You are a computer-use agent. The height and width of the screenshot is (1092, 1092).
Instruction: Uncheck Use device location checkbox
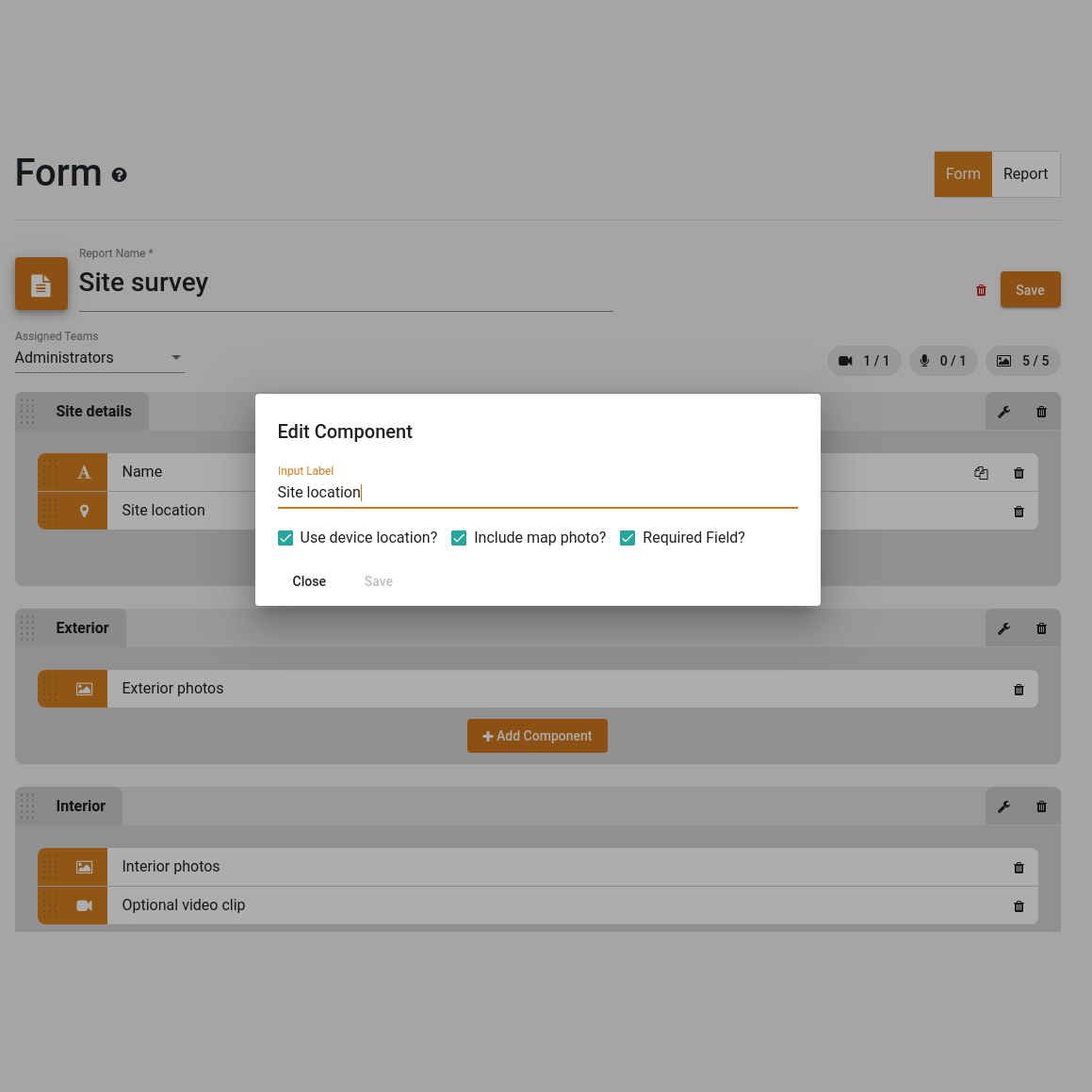[285, 538]
